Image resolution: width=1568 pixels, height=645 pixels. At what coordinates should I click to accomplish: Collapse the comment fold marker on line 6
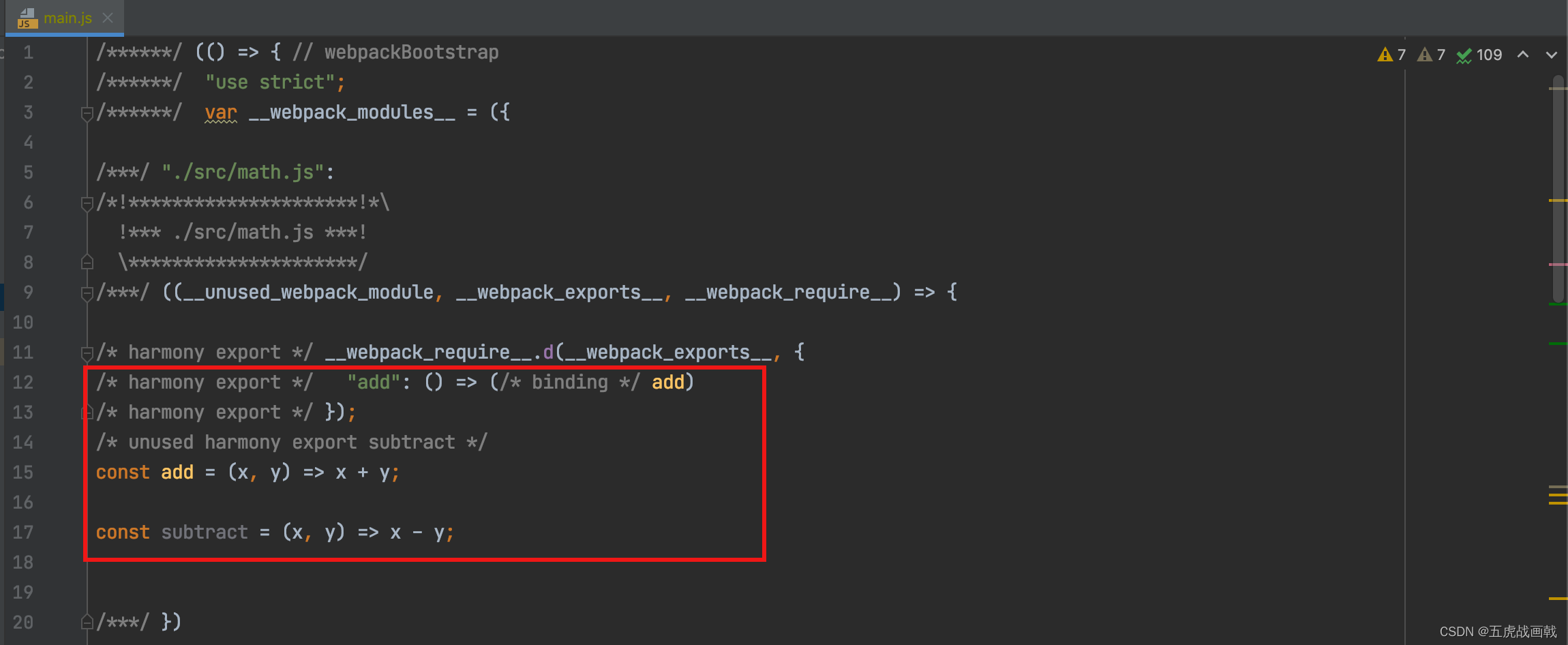(x=87, y=203)
